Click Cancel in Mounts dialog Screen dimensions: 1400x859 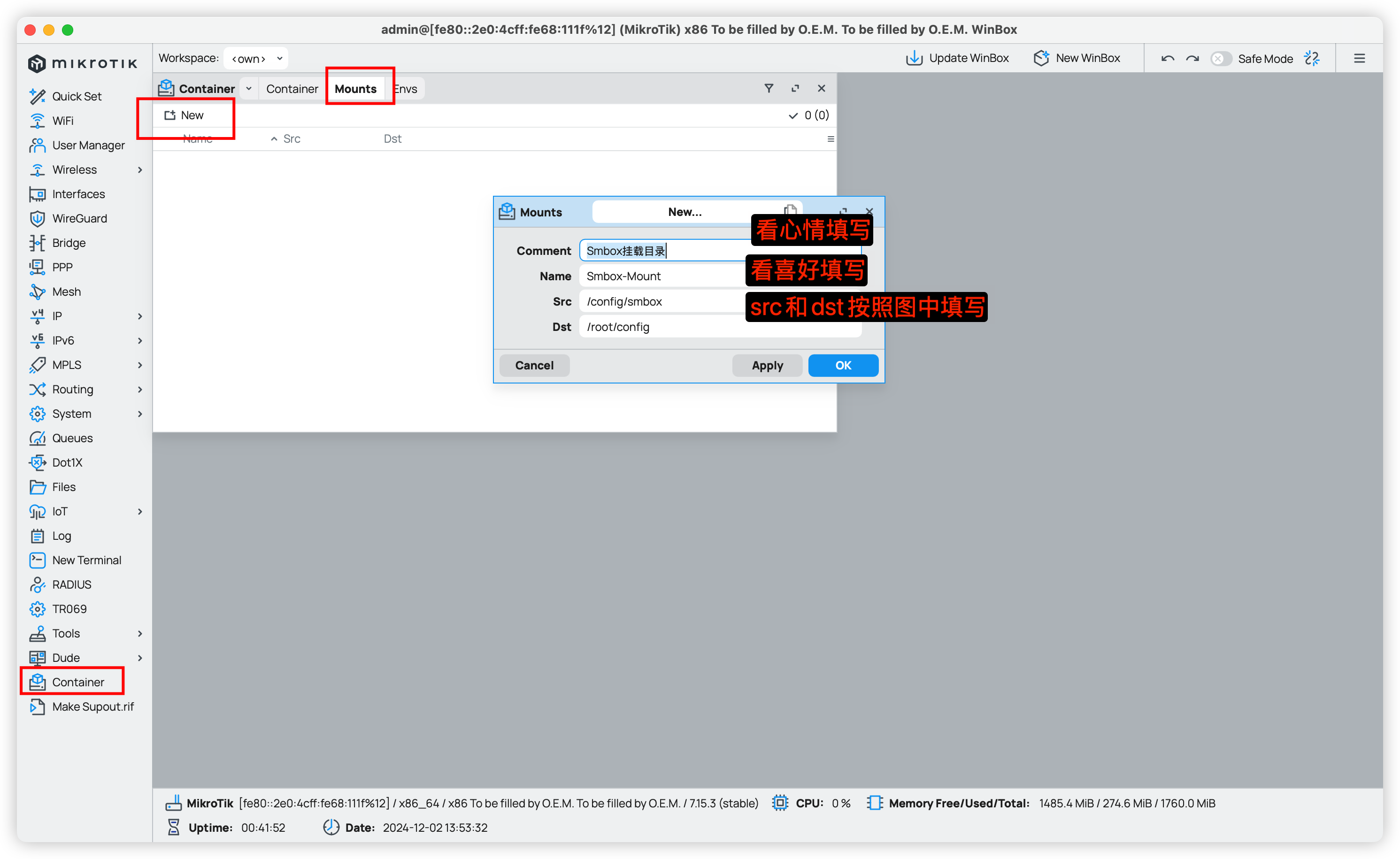(x=534, y=365)
